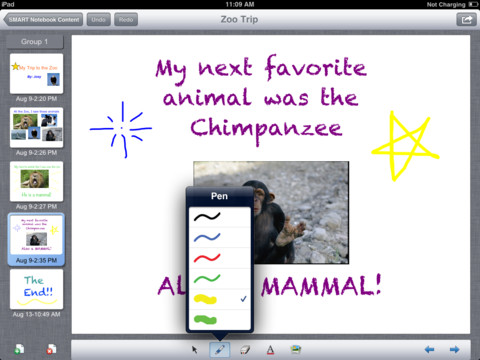Open the insert picture tool
Screen dimensions: 480x360
coord(295,349)
